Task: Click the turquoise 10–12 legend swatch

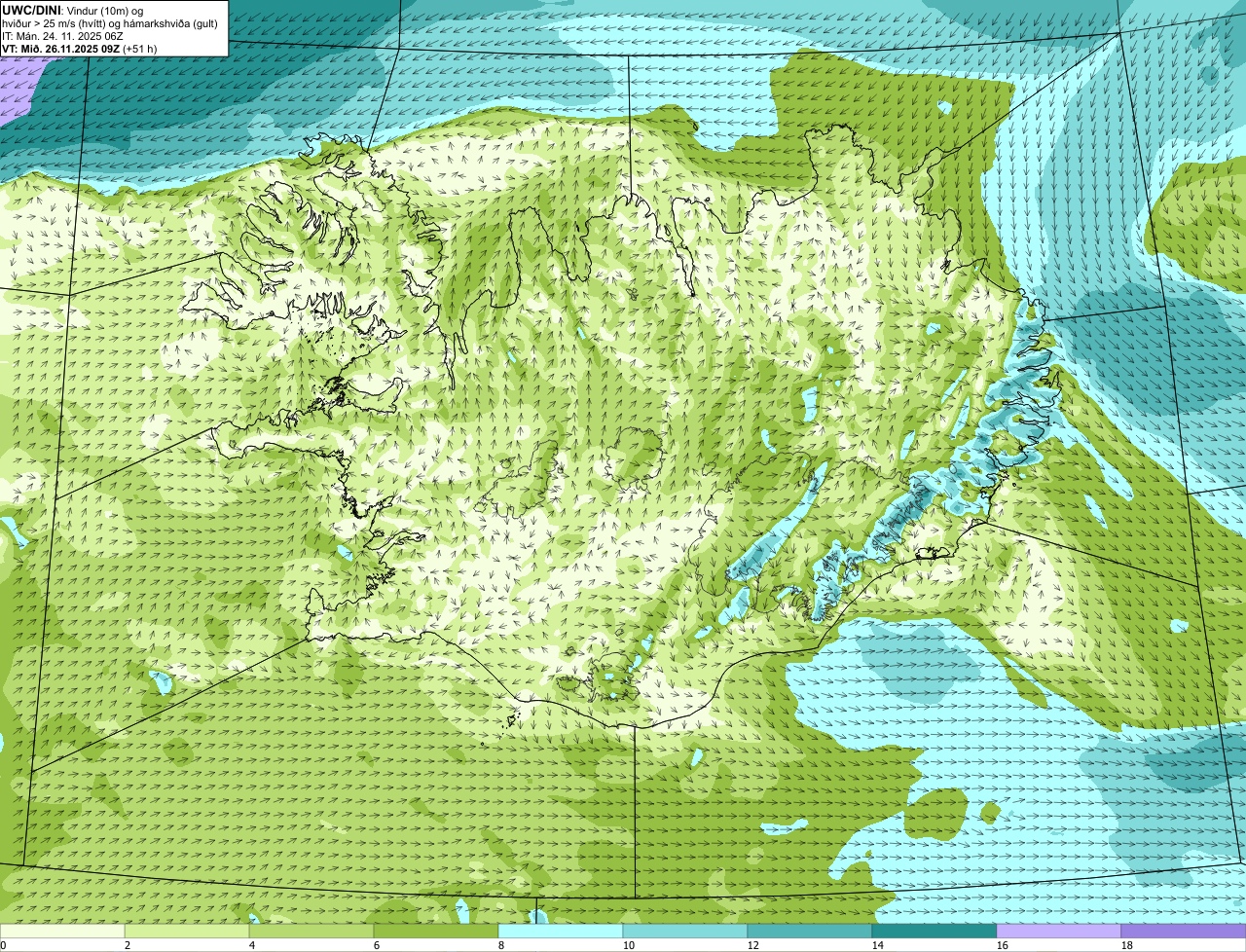Action: pos(685,931)
